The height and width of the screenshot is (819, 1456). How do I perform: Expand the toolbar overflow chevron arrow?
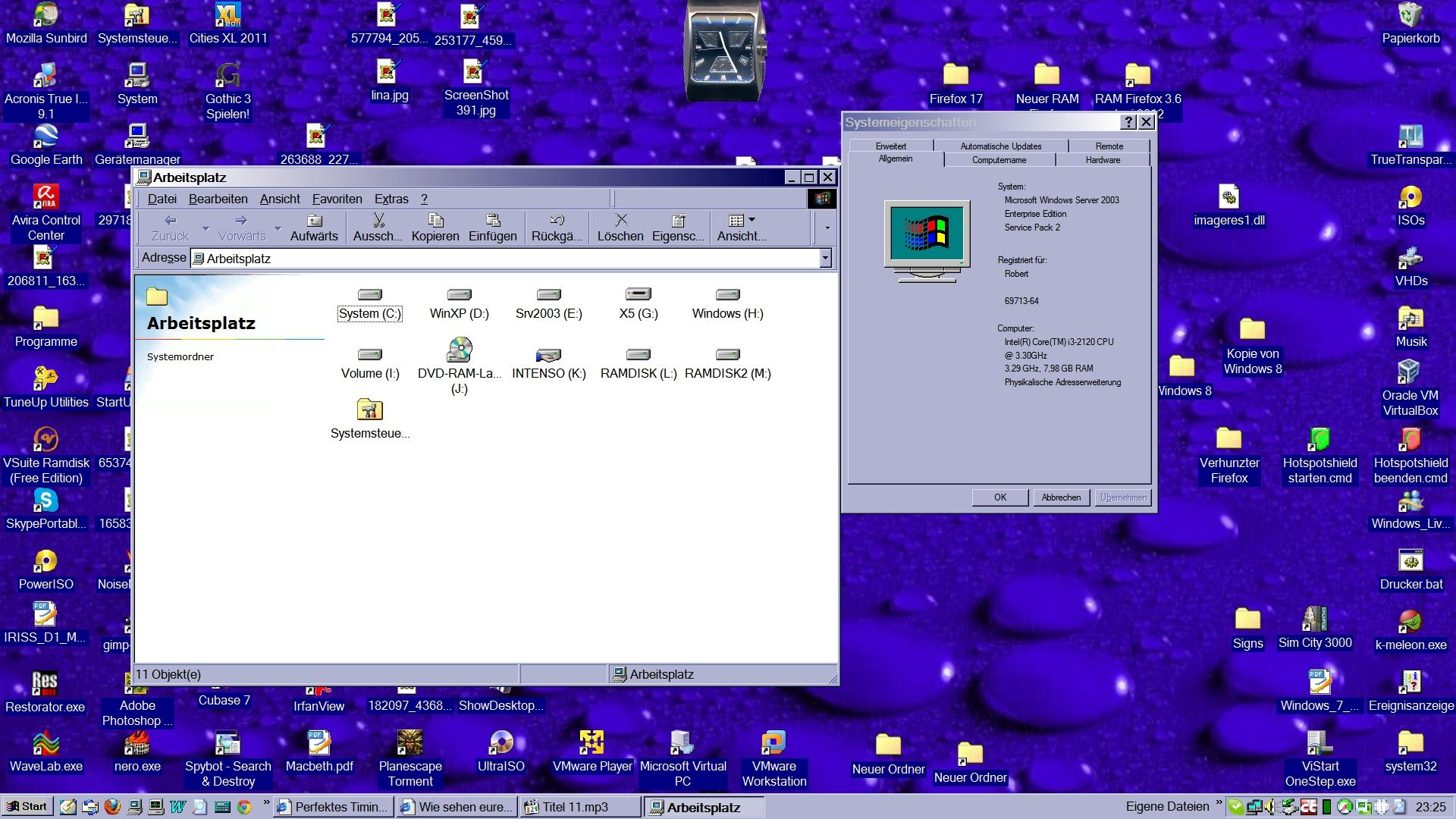click(827, 227)
